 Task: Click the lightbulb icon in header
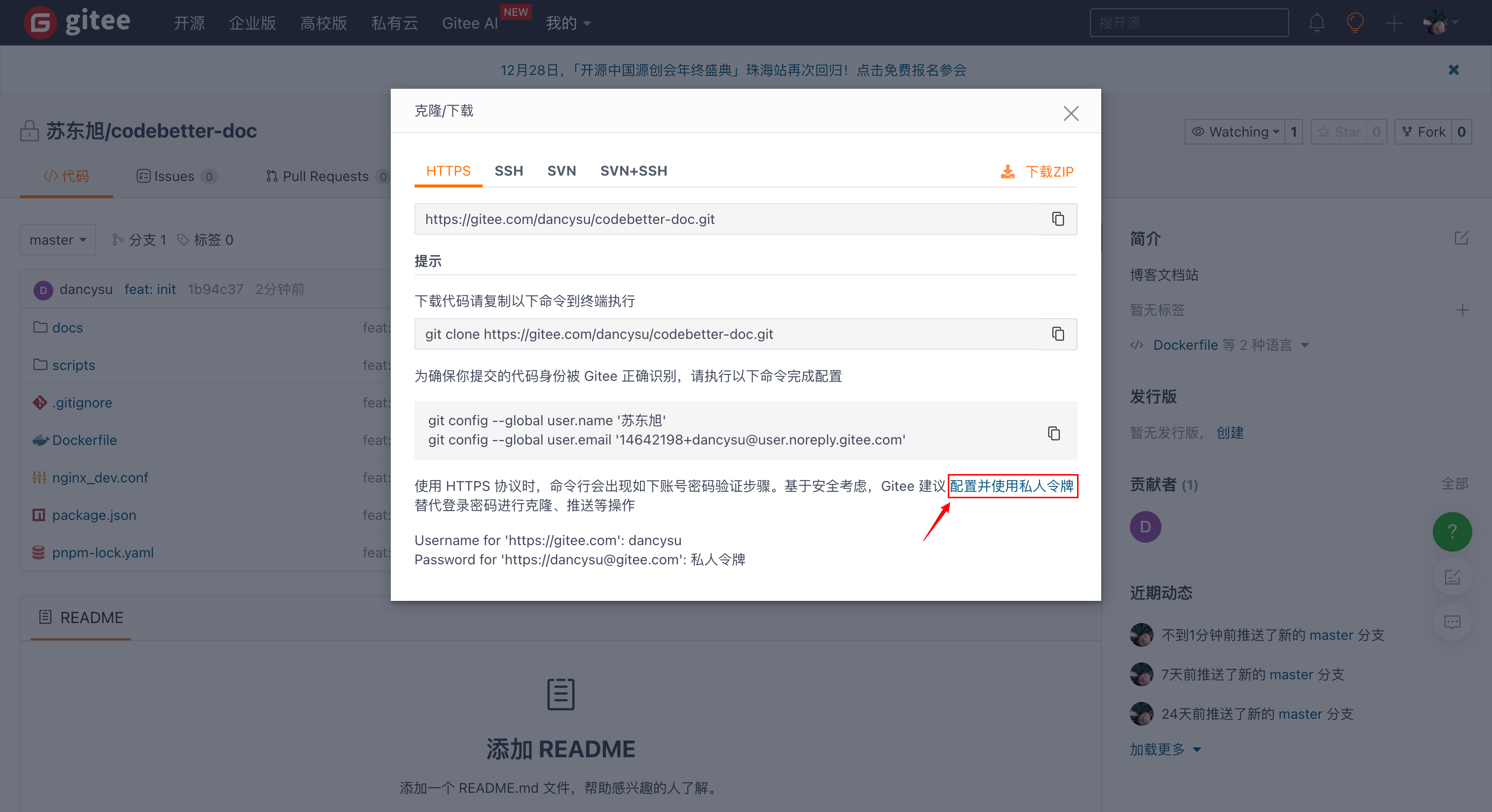(x=1355, y=23)
